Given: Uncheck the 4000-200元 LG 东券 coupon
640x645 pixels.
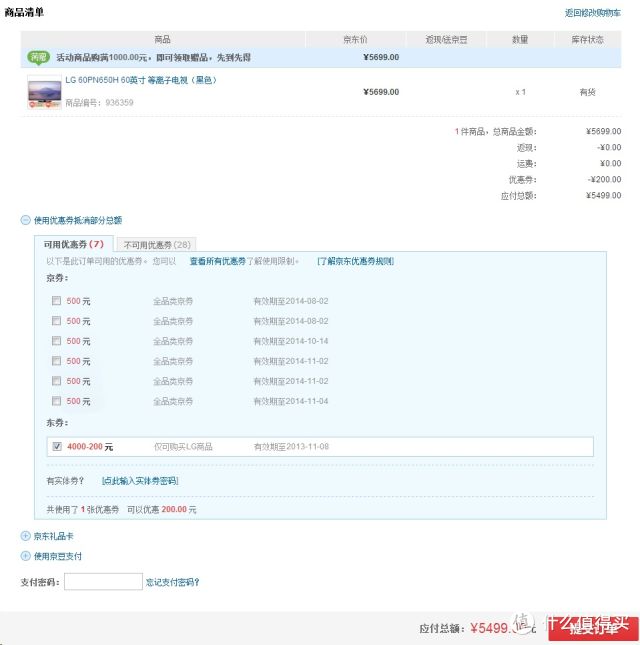Looking at the screenshot, I should click(56, 447).
